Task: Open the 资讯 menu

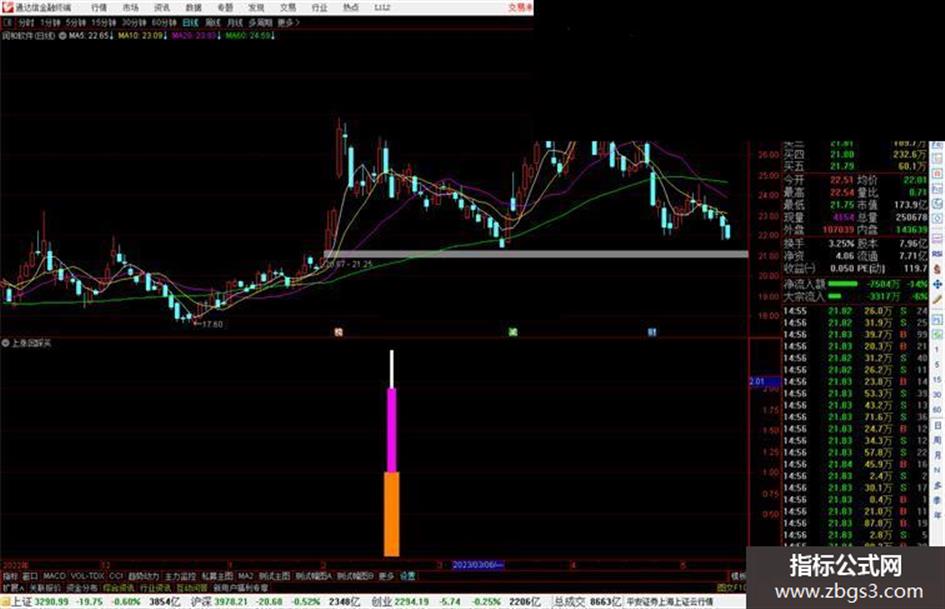Action: click(162, 7)
